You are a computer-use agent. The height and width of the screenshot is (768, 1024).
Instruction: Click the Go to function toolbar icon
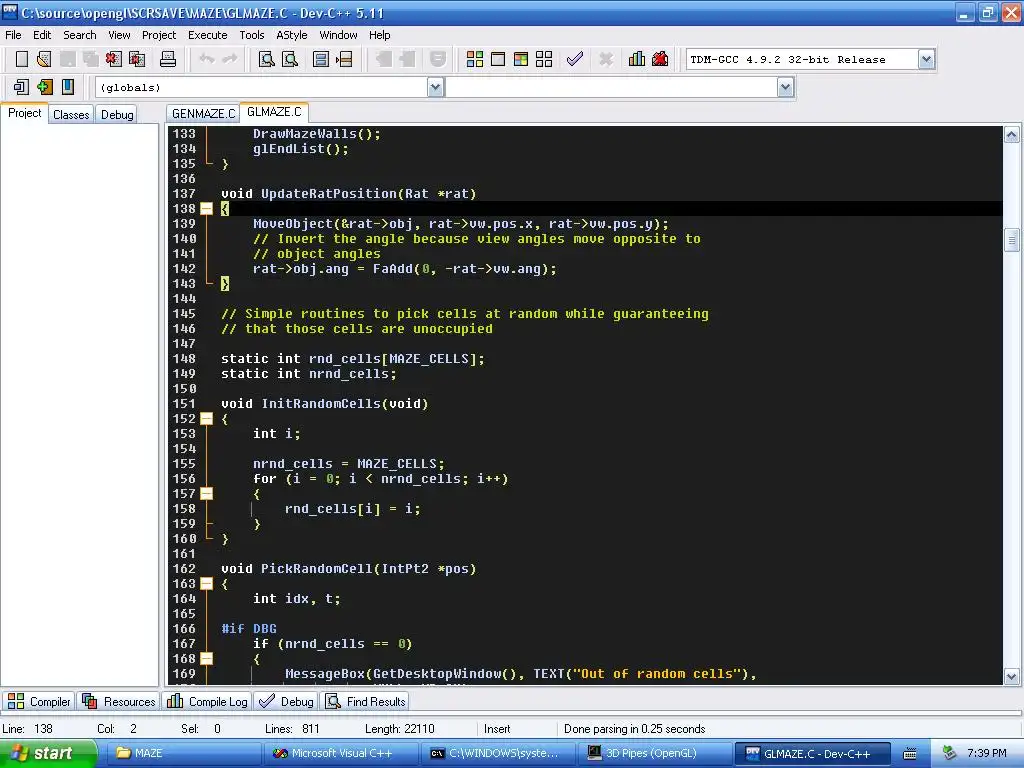321,59
